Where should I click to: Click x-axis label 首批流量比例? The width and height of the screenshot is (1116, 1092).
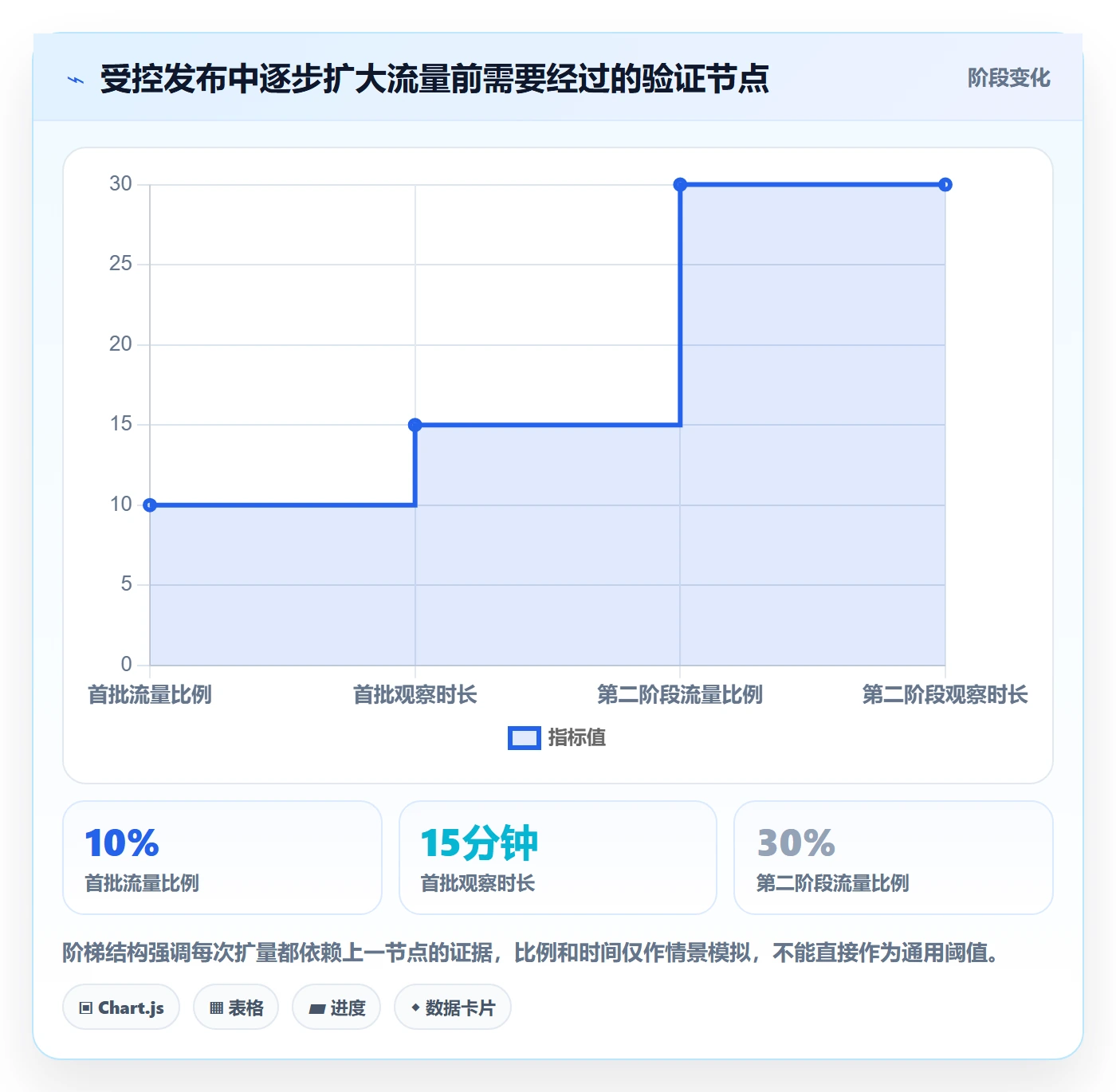(x=150, y=695)
